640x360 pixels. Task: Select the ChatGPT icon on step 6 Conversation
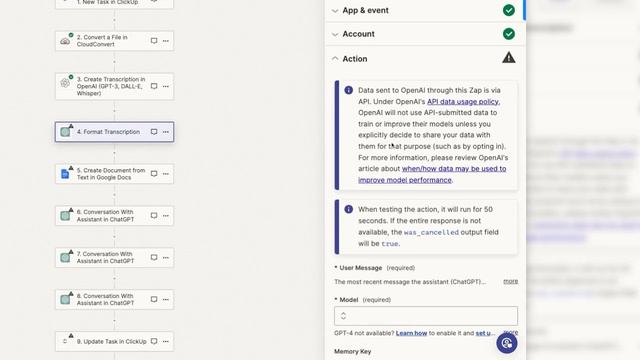(65, 216)
